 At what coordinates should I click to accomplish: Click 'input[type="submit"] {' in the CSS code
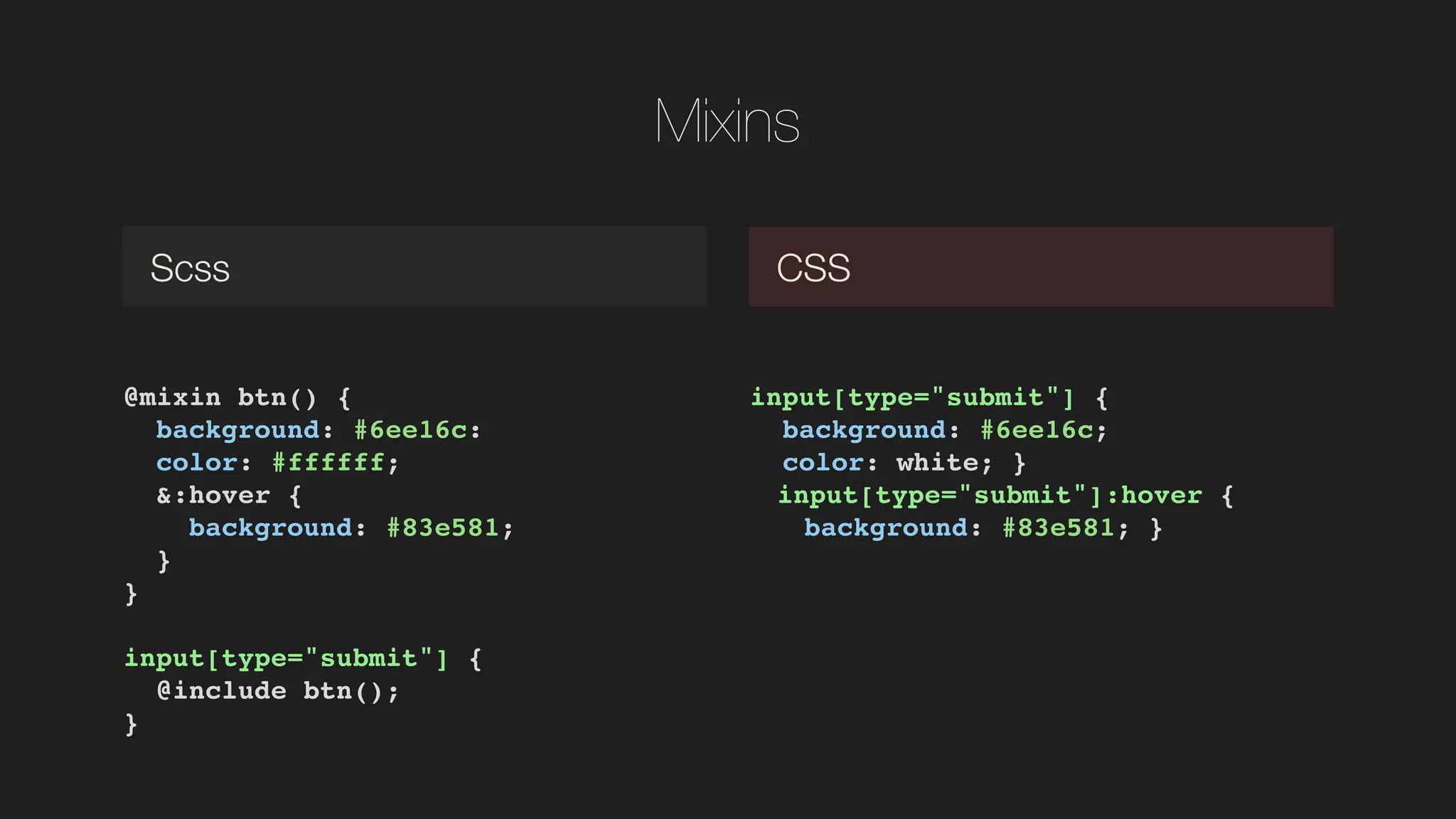click(930, 397)
